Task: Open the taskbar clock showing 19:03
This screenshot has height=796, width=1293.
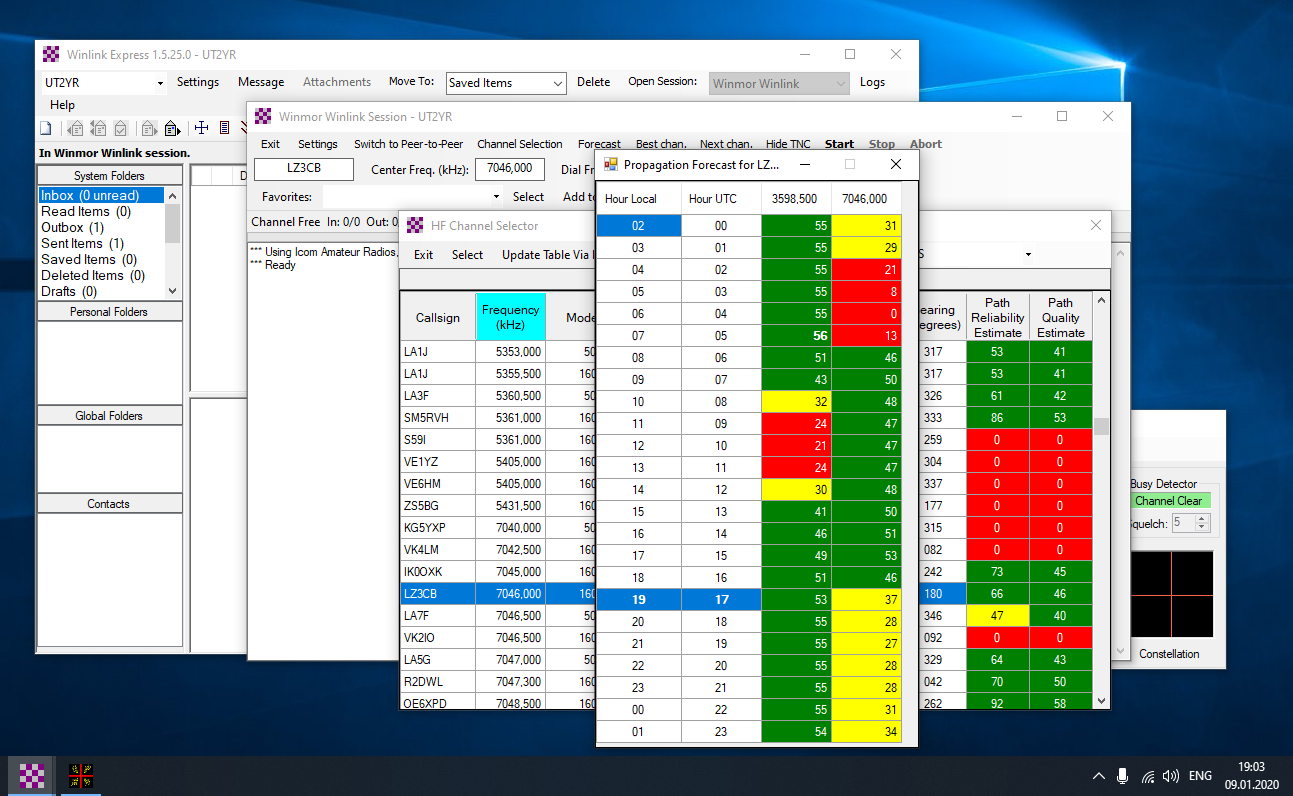Action: point(1251,776)
